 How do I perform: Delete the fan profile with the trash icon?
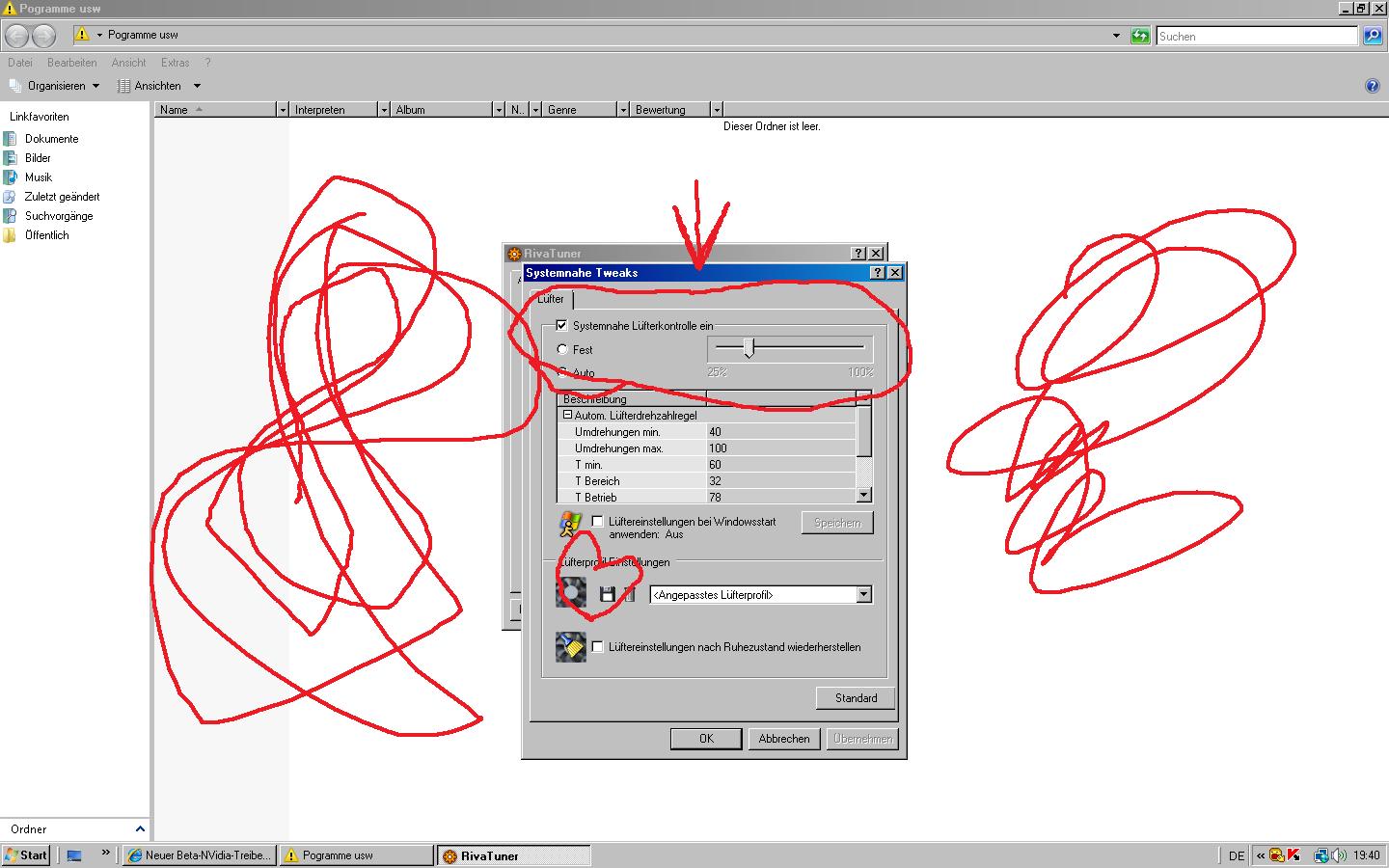click(x=629, y=594)
